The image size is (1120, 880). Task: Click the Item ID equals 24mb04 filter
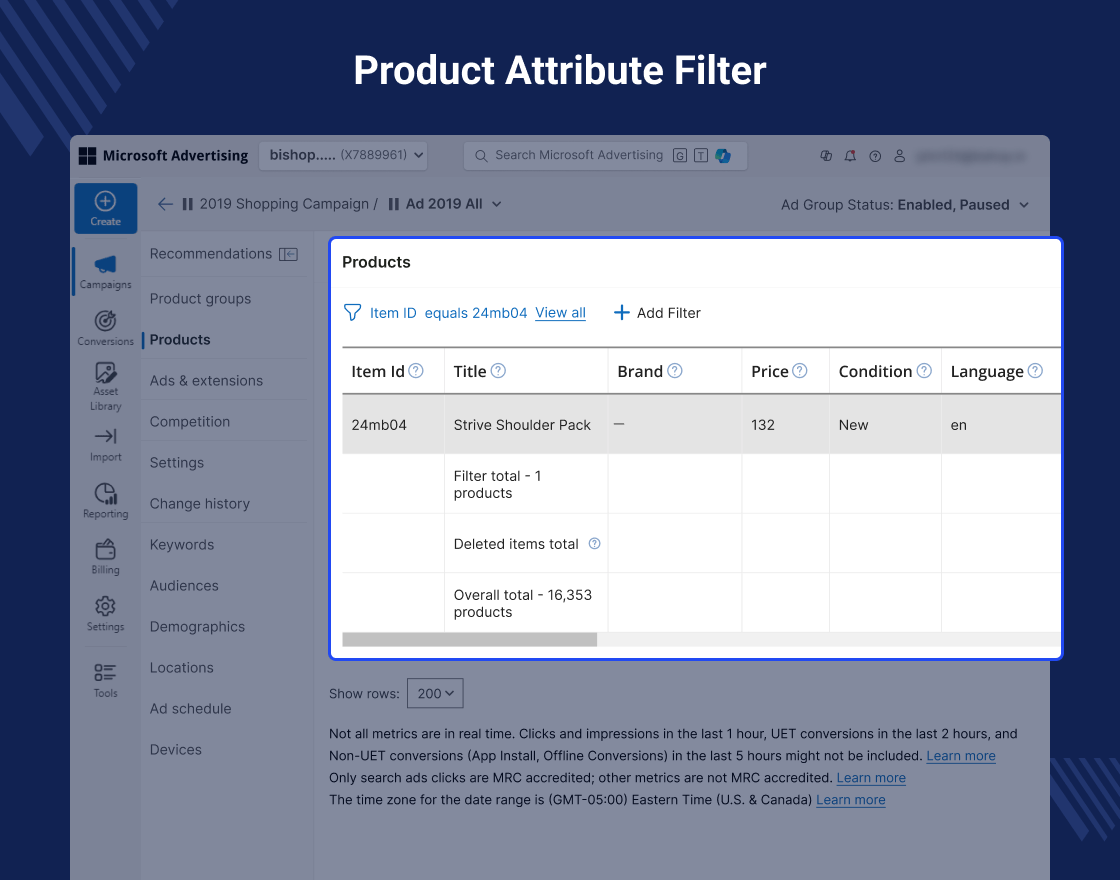tap(449, 313)
